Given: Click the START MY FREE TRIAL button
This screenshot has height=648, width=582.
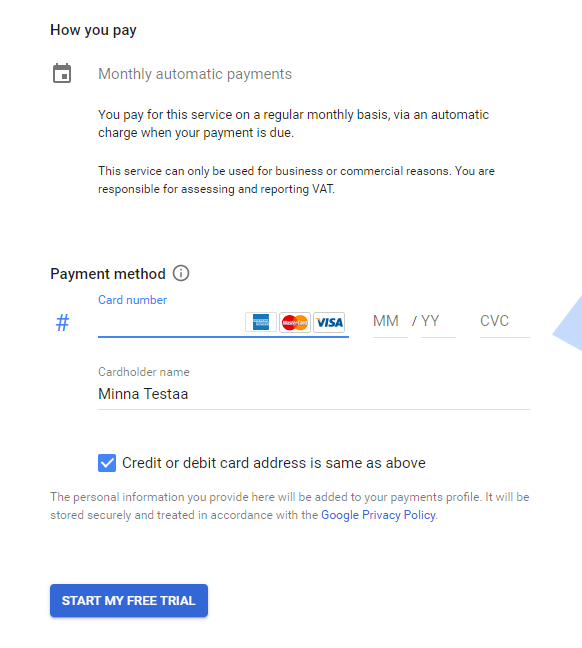Looking at the screenshot, I should 129,600.
